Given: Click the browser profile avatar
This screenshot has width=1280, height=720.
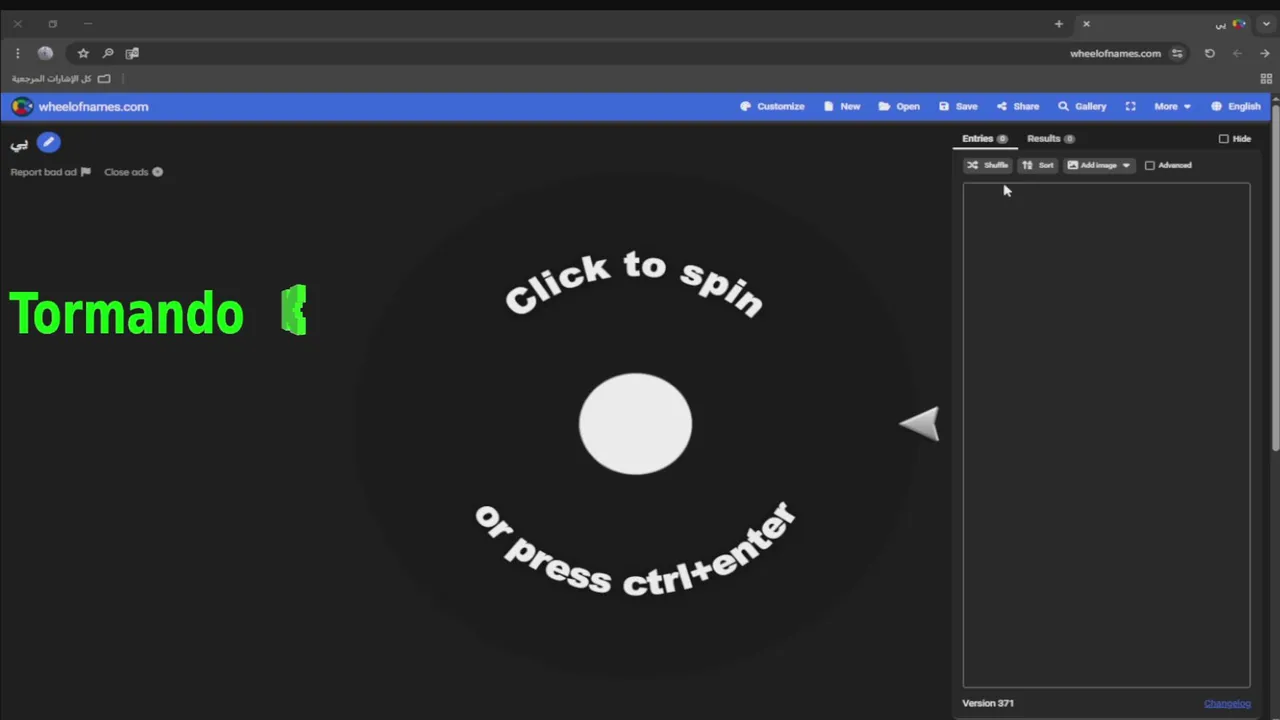Looking at the screenshot, I should pyautogui.click(x=45, y=53).
